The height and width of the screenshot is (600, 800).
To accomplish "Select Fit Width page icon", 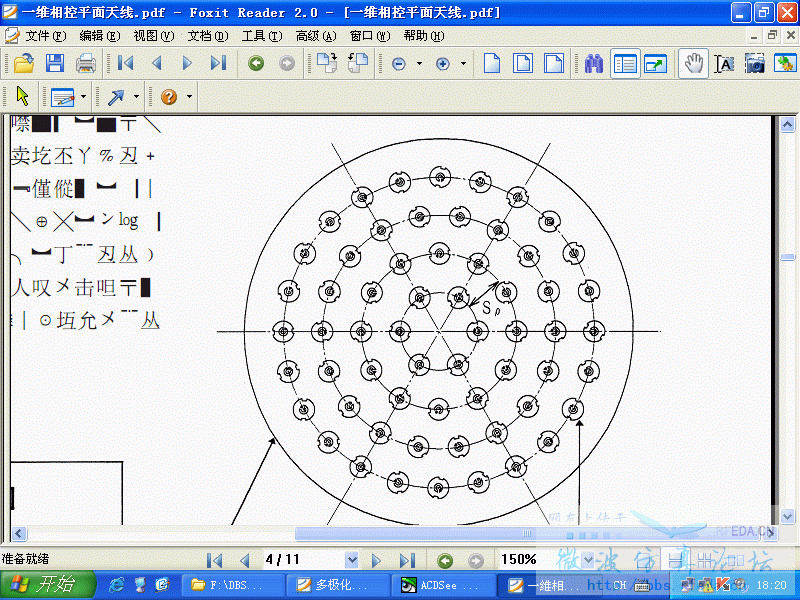I will click(554, 64).
